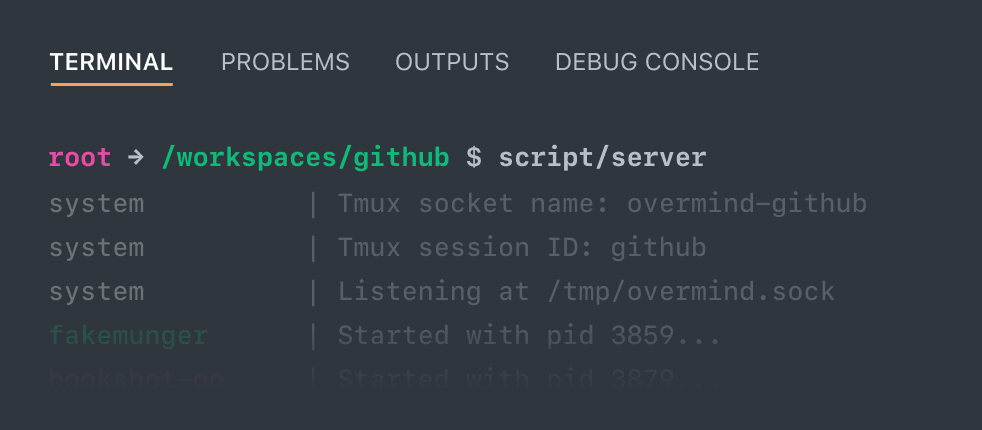The width and height of the screenshot is (982, 430).
Task: Click the faded hookshot-go process label
Action: 136,379
